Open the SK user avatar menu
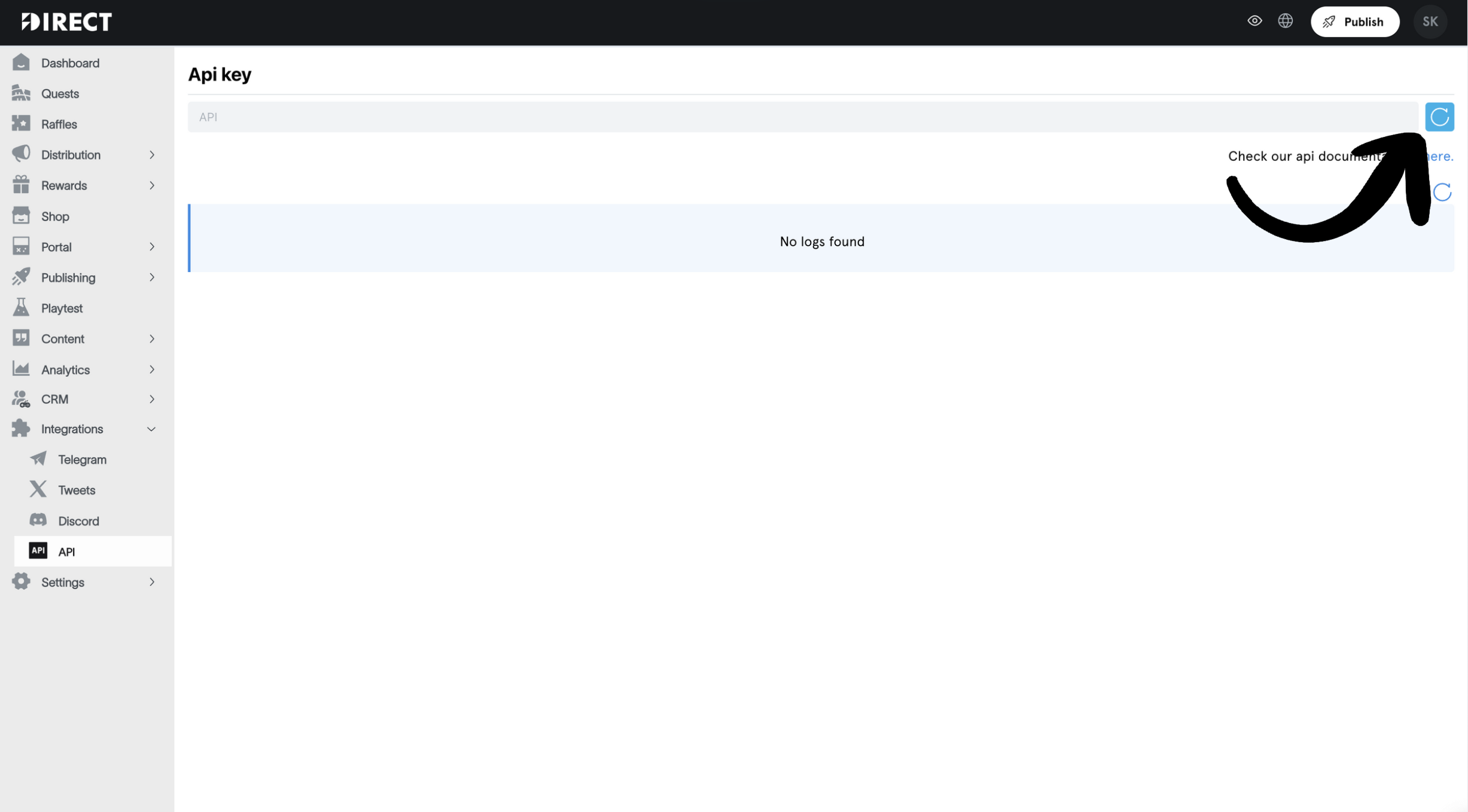Viewport: 1468px width, 812px height. [1430, 22]
